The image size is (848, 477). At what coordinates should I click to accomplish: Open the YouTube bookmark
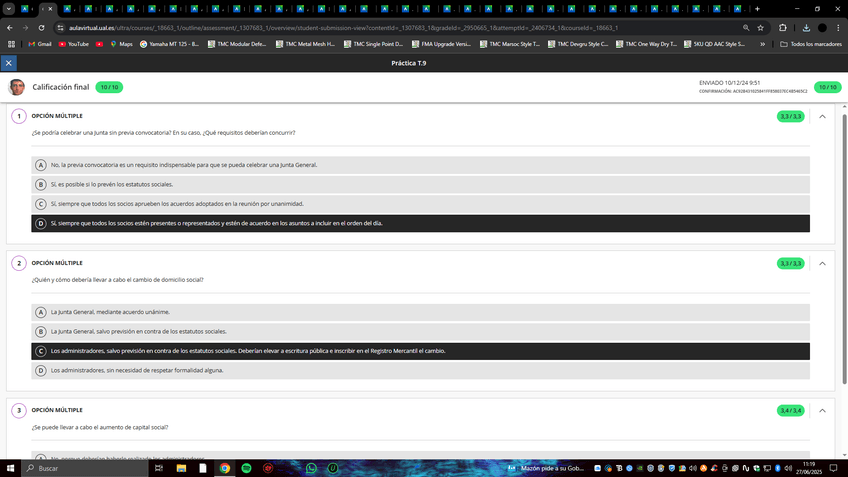(74, 44)
